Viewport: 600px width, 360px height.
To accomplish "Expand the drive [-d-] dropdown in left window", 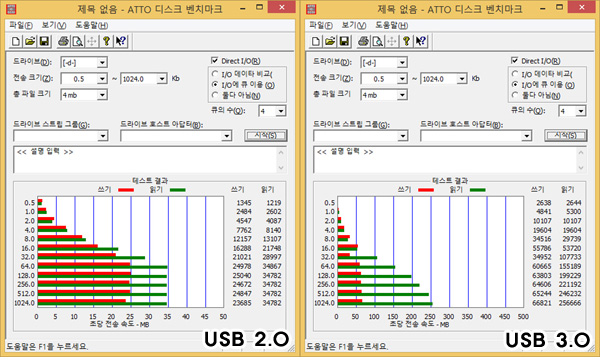I will click(102, 62).
